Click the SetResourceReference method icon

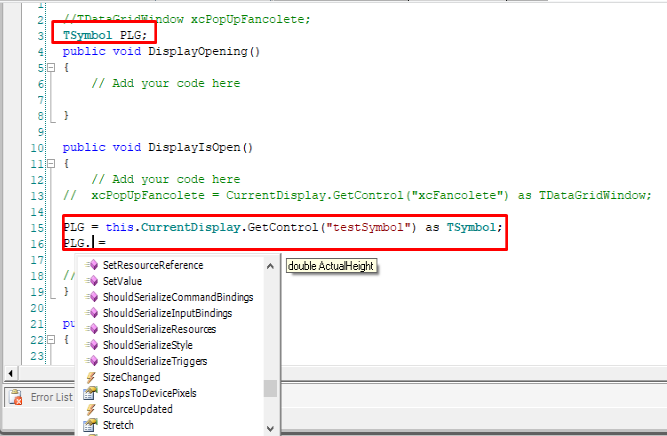point(91,265)
